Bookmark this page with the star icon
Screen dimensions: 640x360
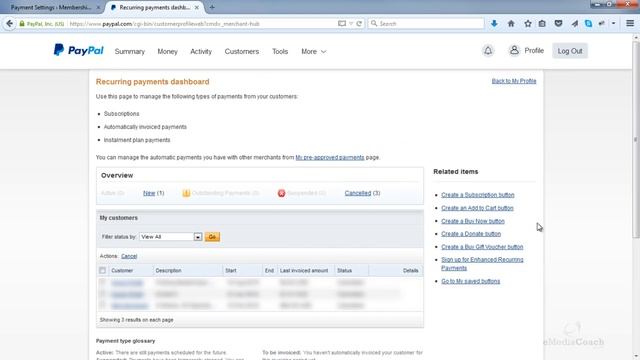tap(528, 24)
